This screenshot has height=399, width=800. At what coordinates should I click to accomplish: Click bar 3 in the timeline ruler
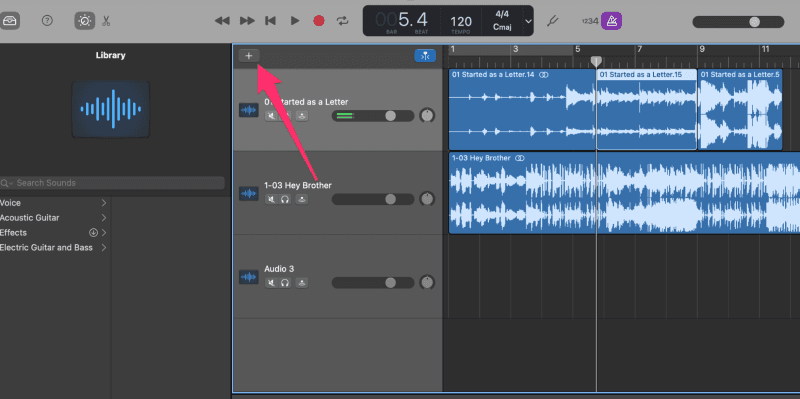tap(515, 49)
